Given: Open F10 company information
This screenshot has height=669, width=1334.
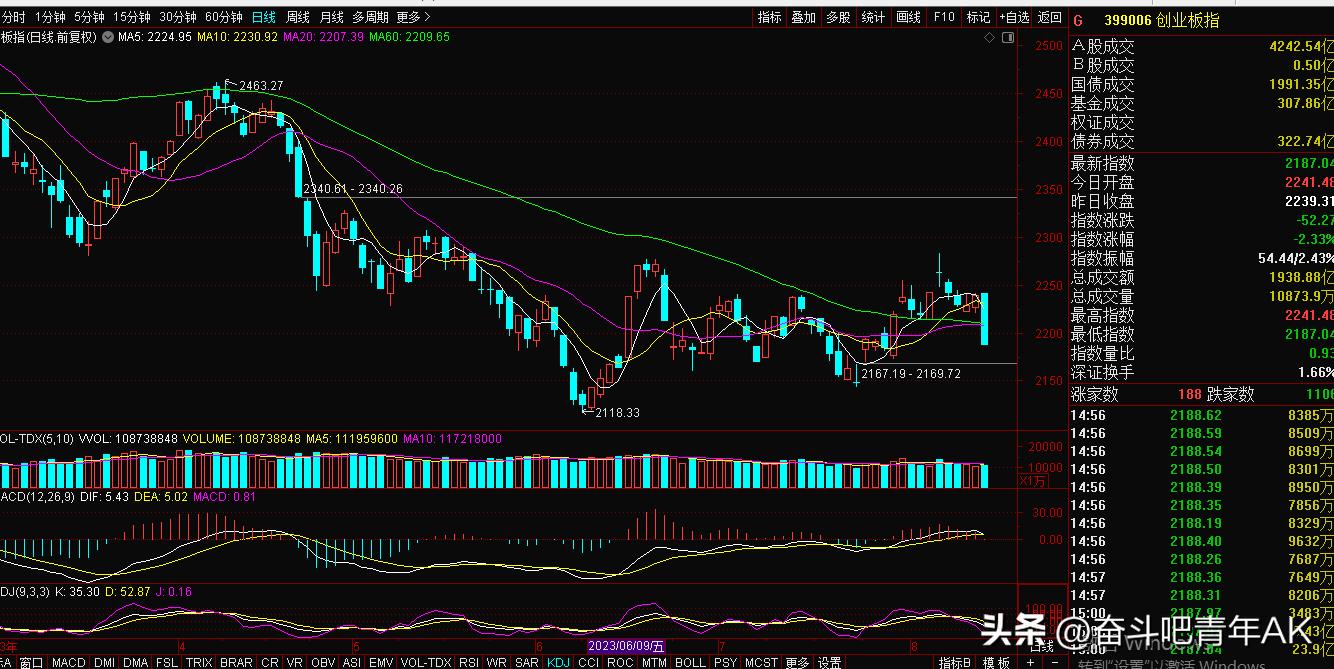Looking at the screenshot, I should 944,17.
